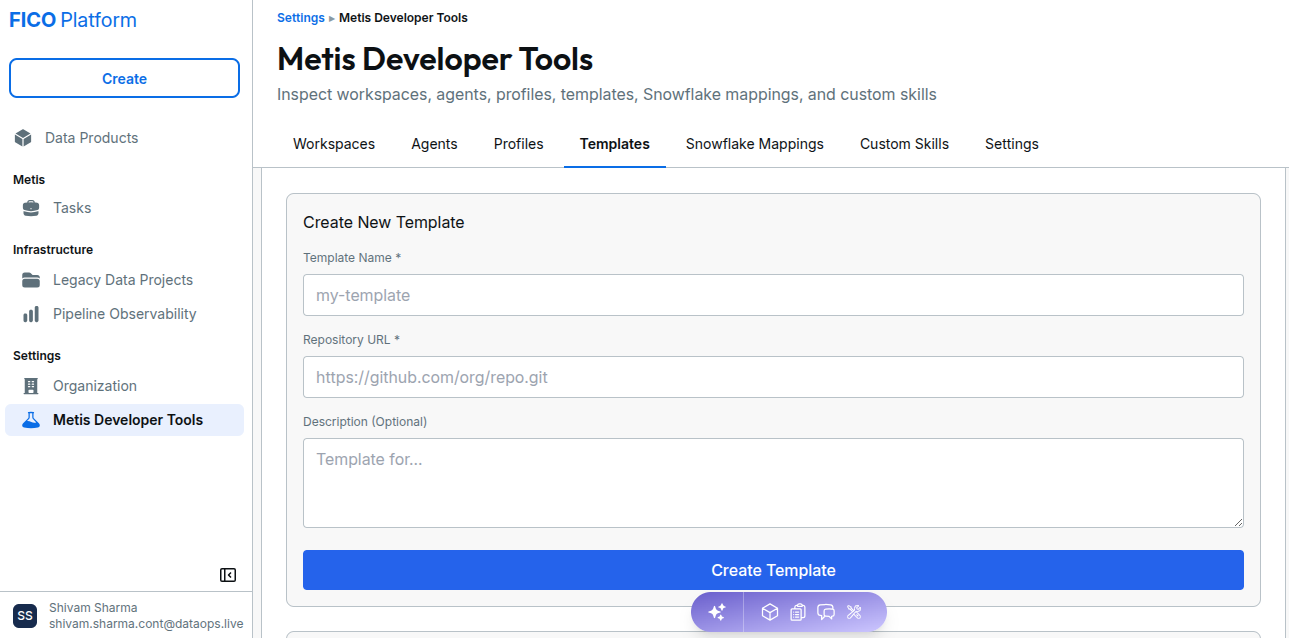Click the 'Metis Developer Tools' page title
Screen dimensions: 1289x638
click(435, 59)
